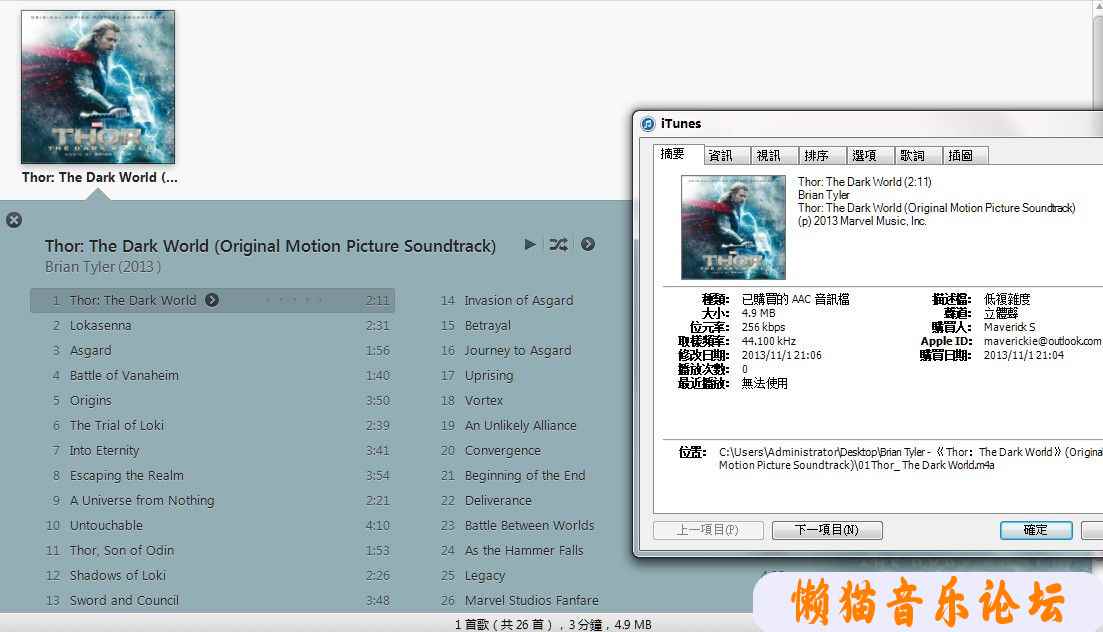The image size is (1103, 632).
Task: Open the album options arrow beside shuffle
Action: 588,244
